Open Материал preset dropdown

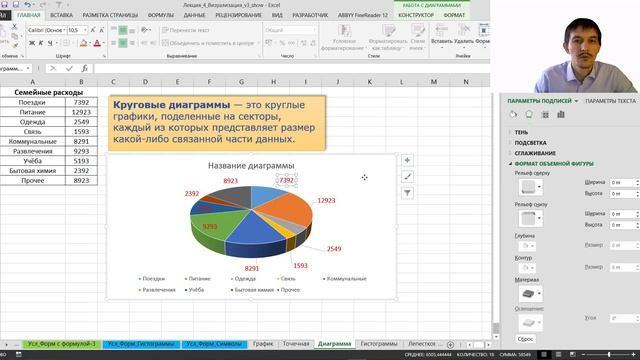(531, 293)
